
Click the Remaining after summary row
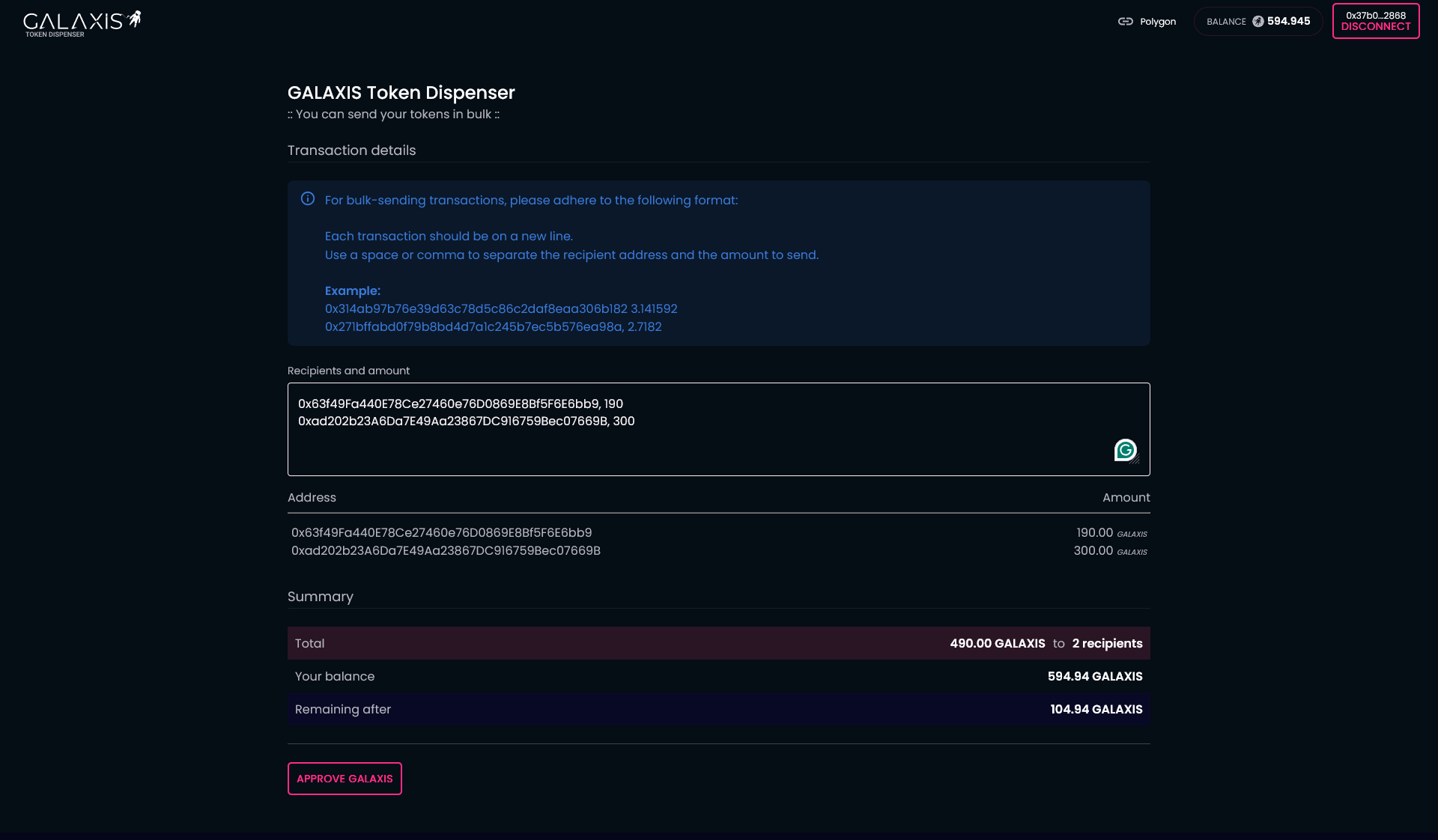[x=718, y=710]
